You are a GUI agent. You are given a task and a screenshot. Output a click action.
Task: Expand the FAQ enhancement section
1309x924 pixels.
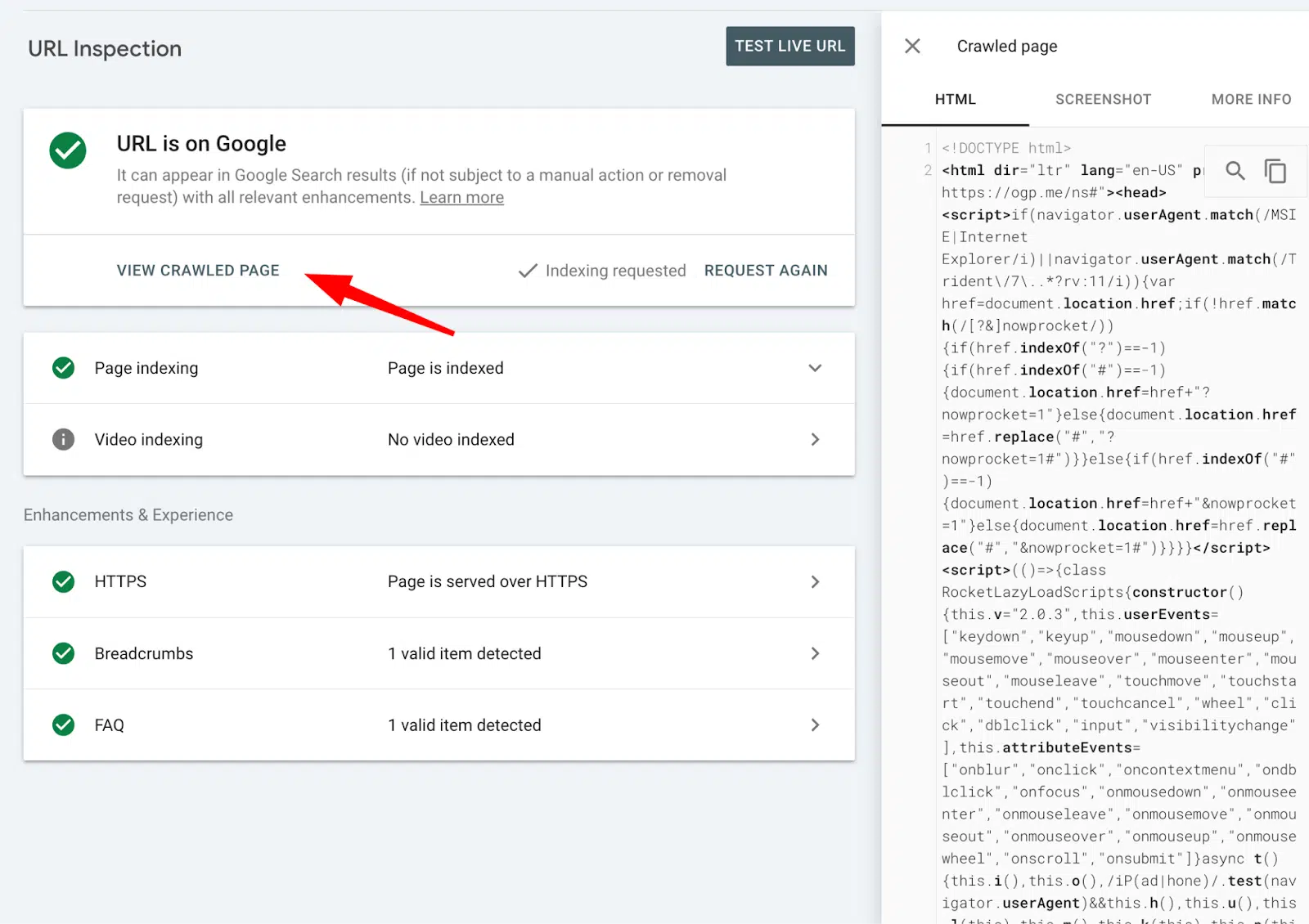point(815,725)
